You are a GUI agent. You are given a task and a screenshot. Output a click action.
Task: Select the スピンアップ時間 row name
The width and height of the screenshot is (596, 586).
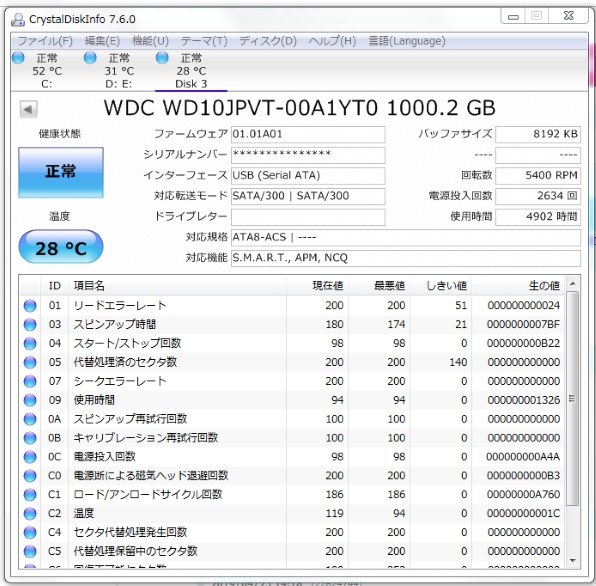click(x=115, y=325)
